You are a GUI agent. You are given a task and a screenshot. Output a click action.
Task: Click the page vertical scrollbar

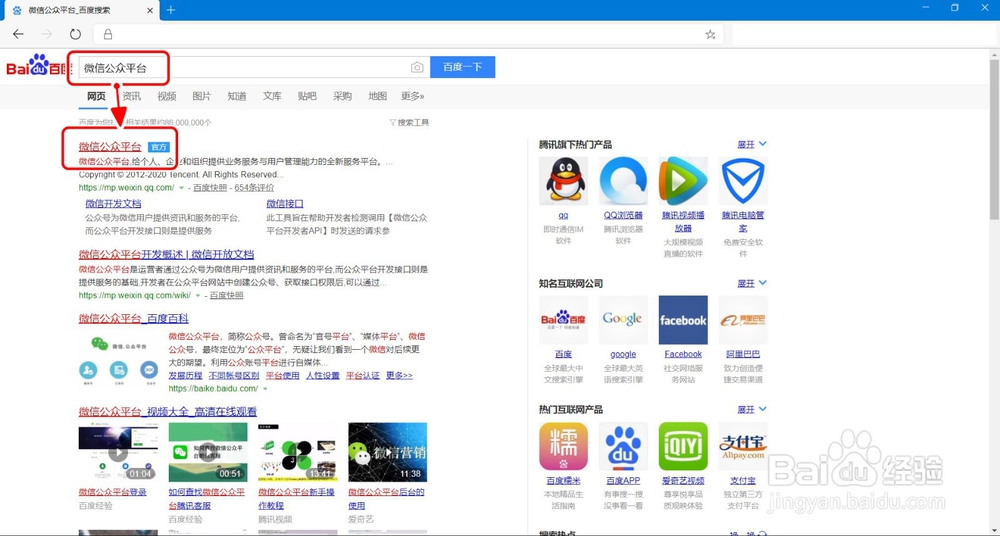click(x=994, y=140)
